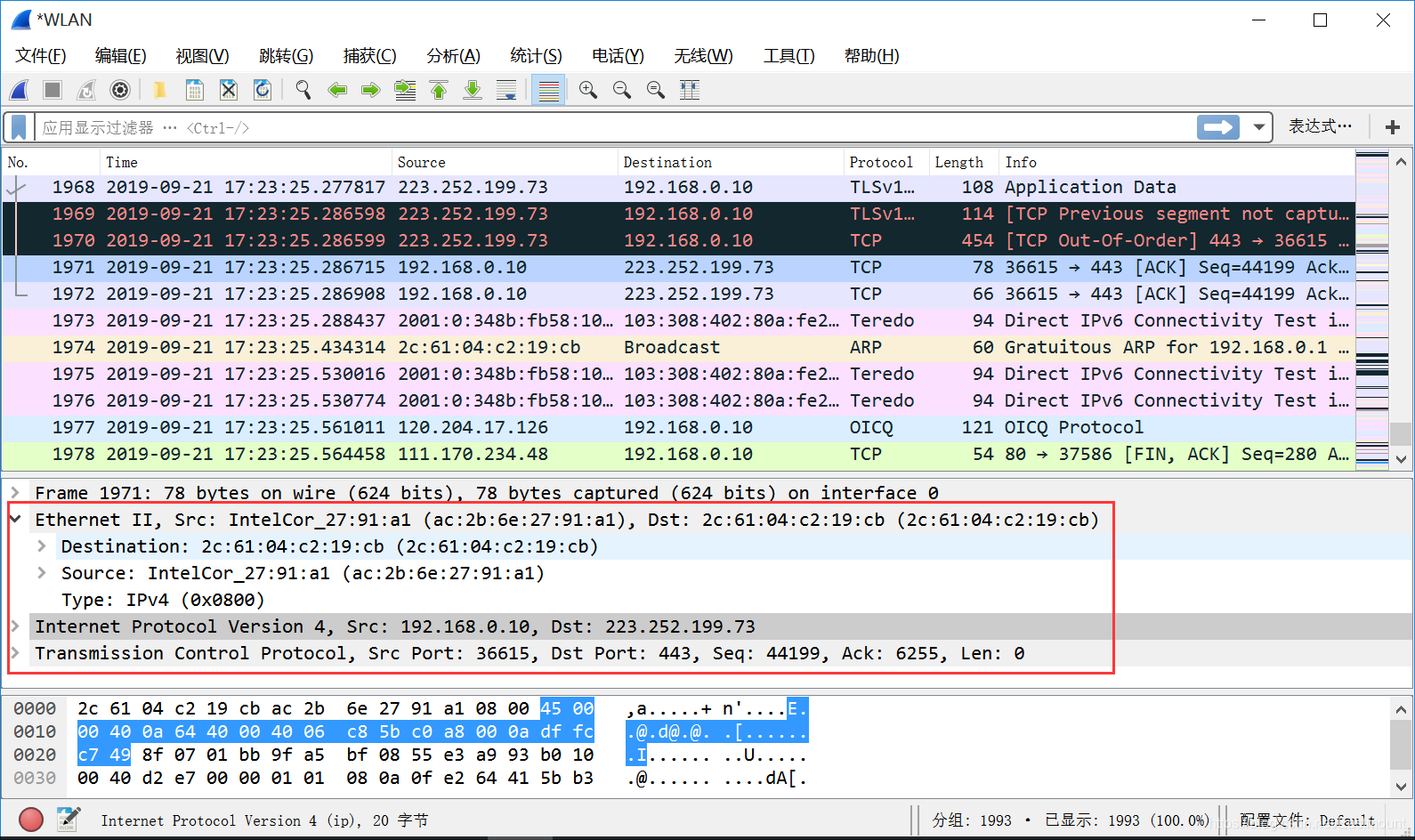
Task: Expand the Destination 2c:61:04:c2:19:cb field
Action: point(42,546)
